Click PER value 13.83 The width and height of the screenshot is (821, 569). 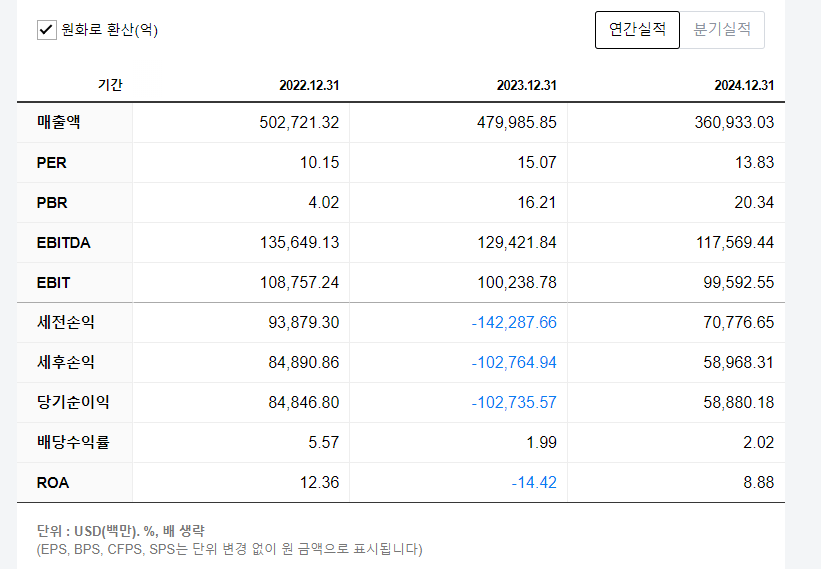[x=755, y=163]
